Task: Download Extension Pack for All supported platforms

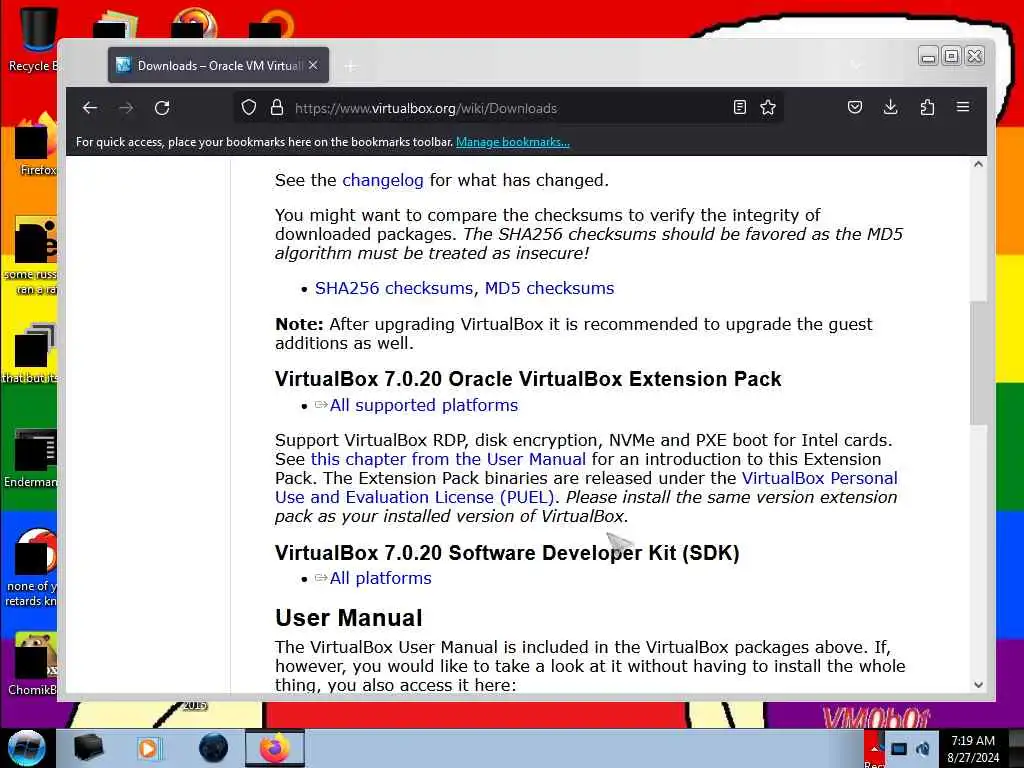Action: (x=424, y=405)
